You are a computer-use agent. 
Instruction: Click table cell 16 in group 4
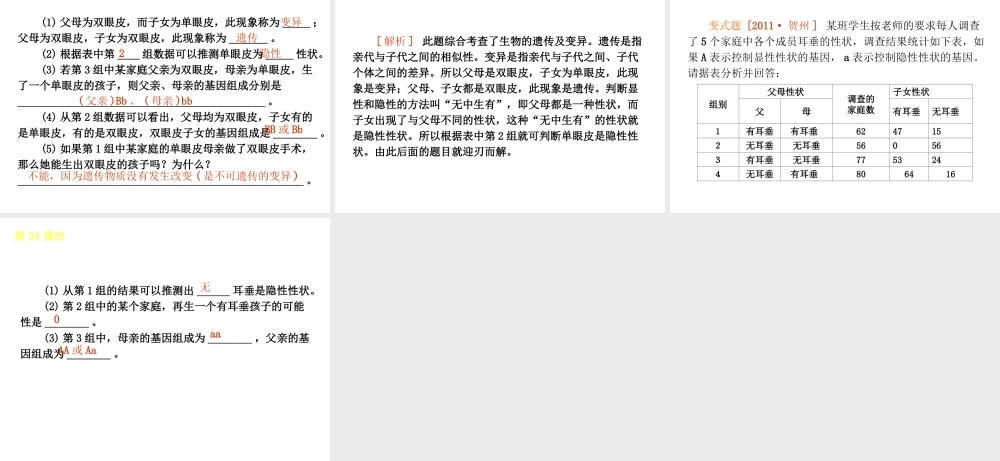951,173
